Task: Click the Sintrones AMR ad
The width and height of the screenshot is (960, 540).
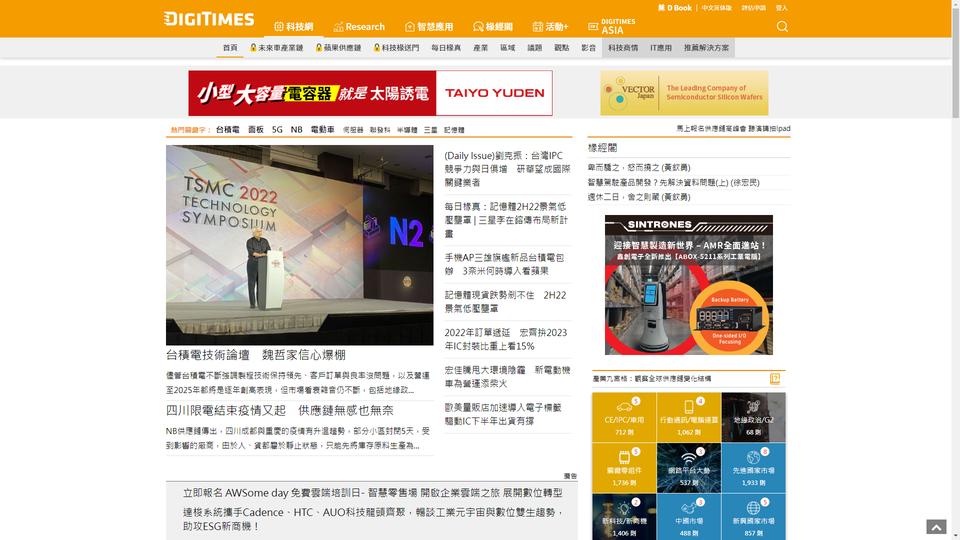Action: [689, 285]
